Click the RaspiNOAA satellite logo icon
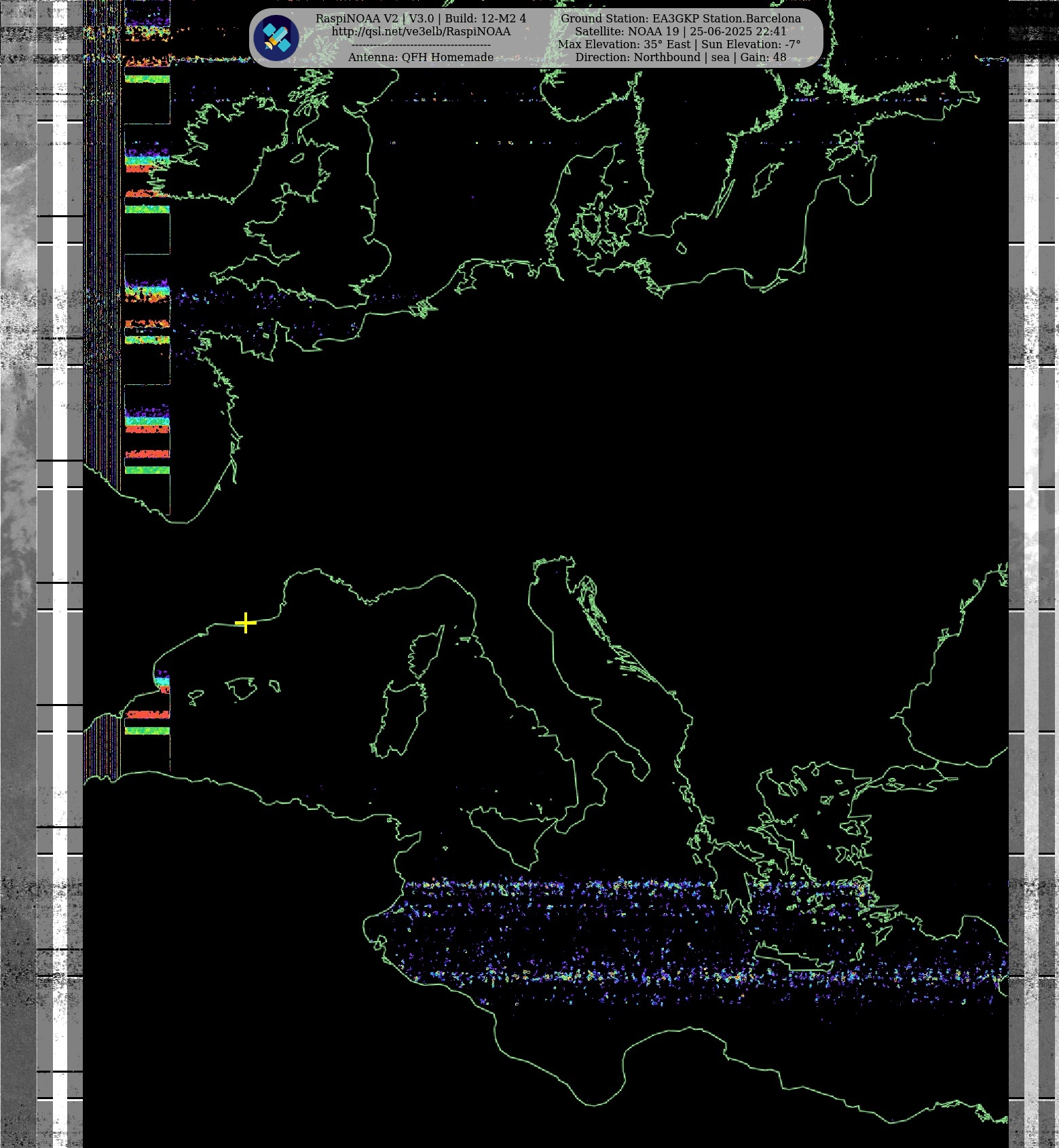The height and width of the screenshot is (1148, 1059). [276, 38]
